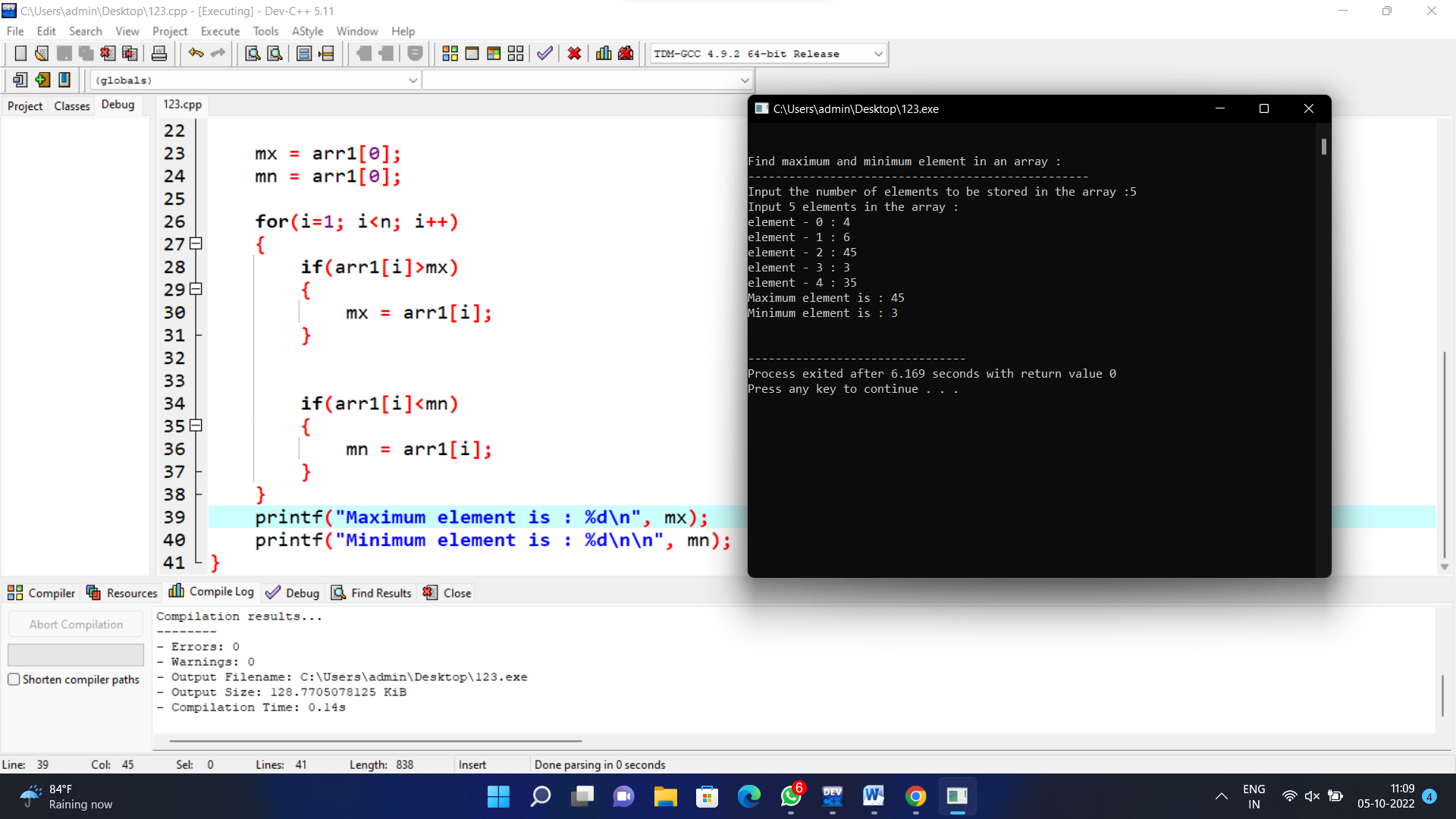Switch to the Debug tab in bottom panel
This screenshot has width=1456, height=819.
pyautogui.click(x=300, y=592)
